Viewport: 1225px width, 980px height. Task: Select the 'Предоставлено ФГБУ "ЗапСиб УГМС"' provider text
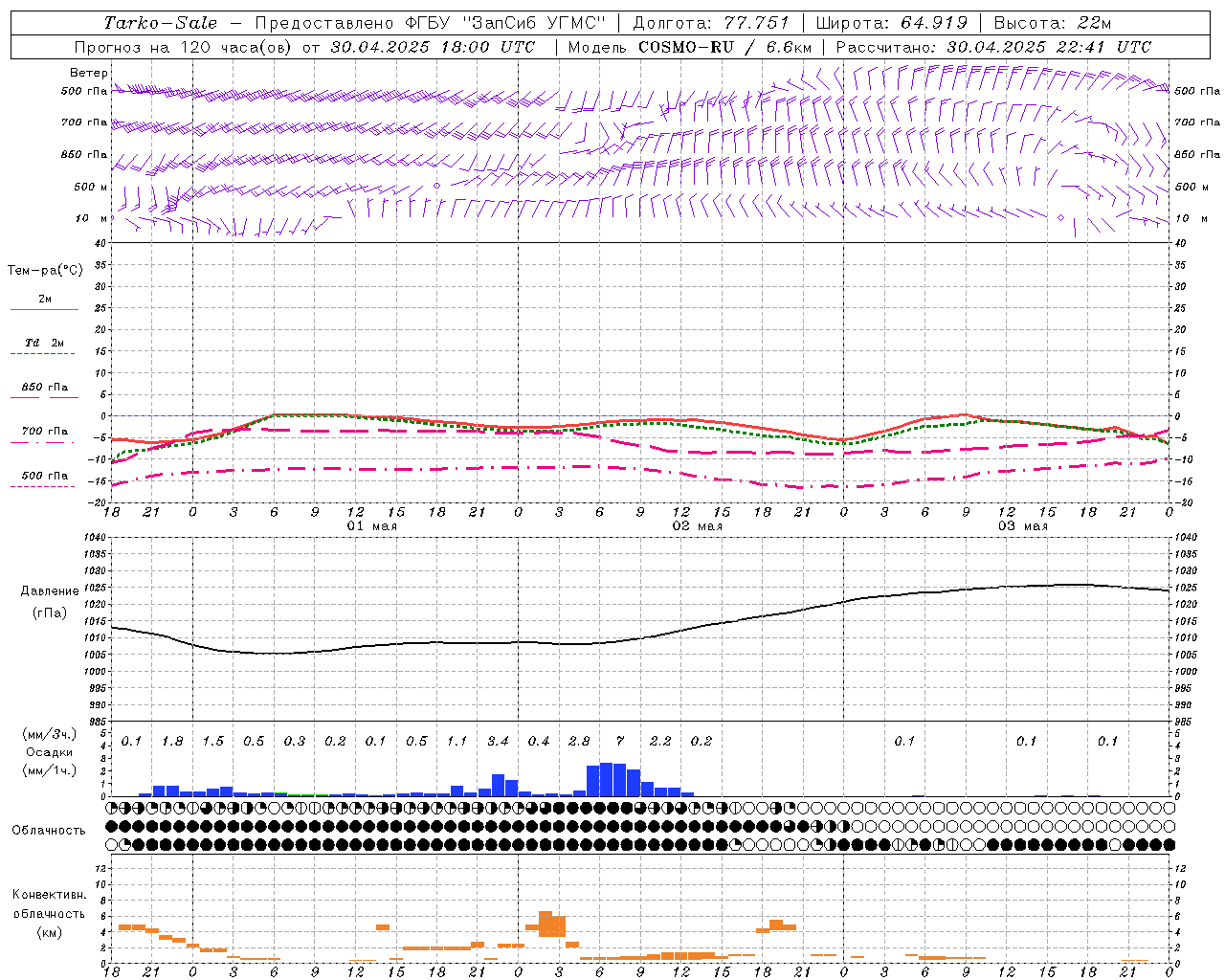pos(431,23)
